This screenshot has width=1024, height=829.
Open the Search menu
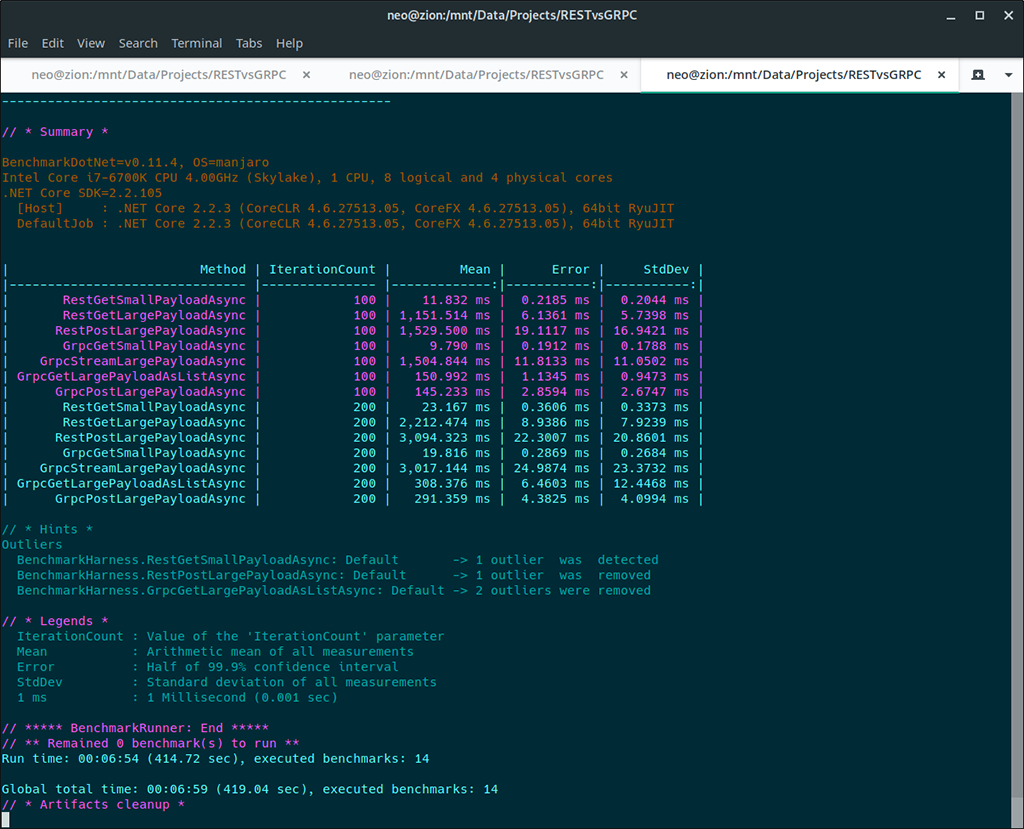[x=138, y=43]
